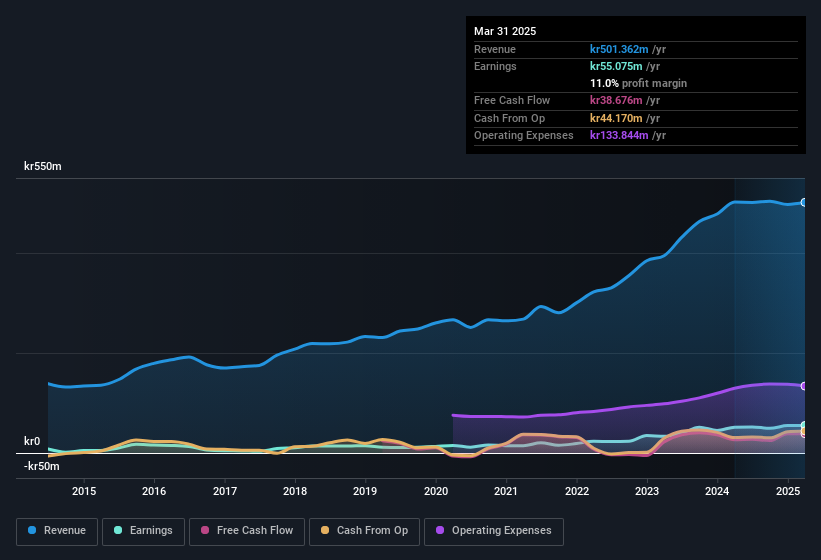Select the 2017 x-axis label
This screenshot has width=821, height=560.
[x=225, y=491]
